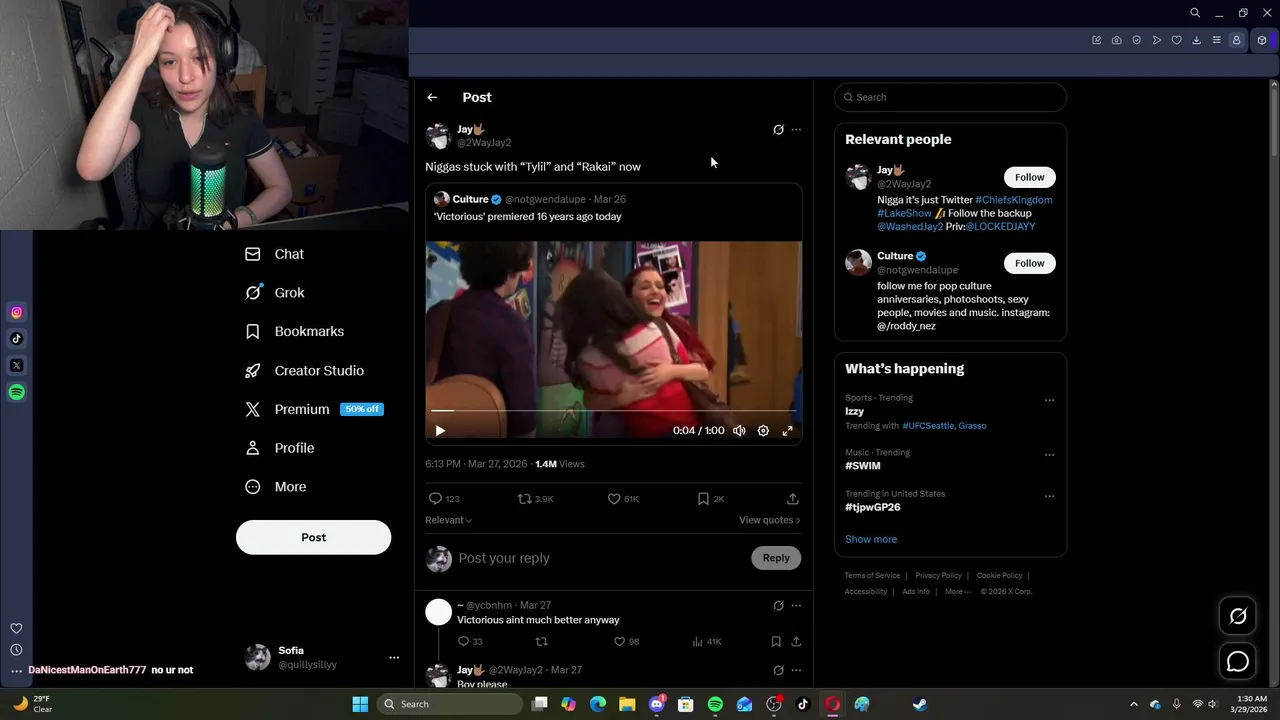Open three-dot menu on ycbnhm's reply
Viewport: 1280px width, 720px height.
coord(796,606)
